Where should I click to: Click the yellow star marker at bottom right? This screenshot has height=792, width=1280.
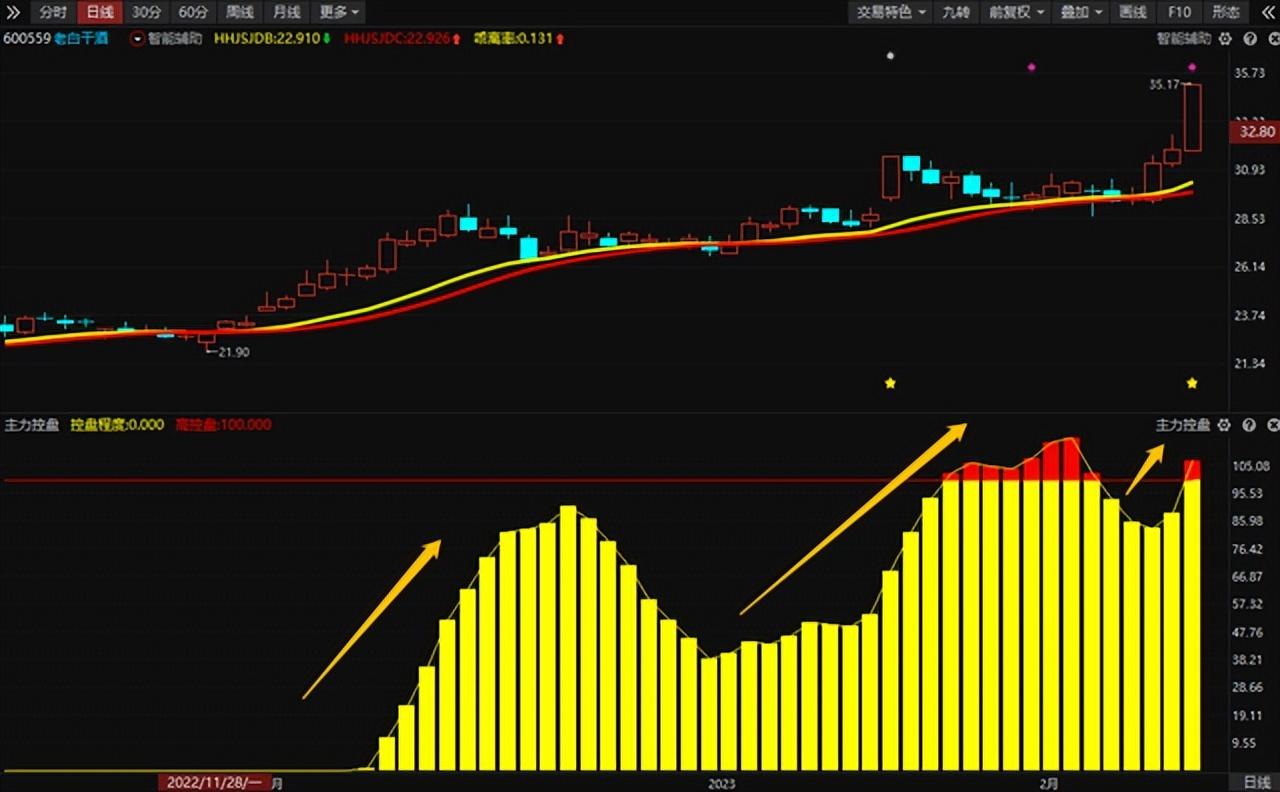point(1192,383)
